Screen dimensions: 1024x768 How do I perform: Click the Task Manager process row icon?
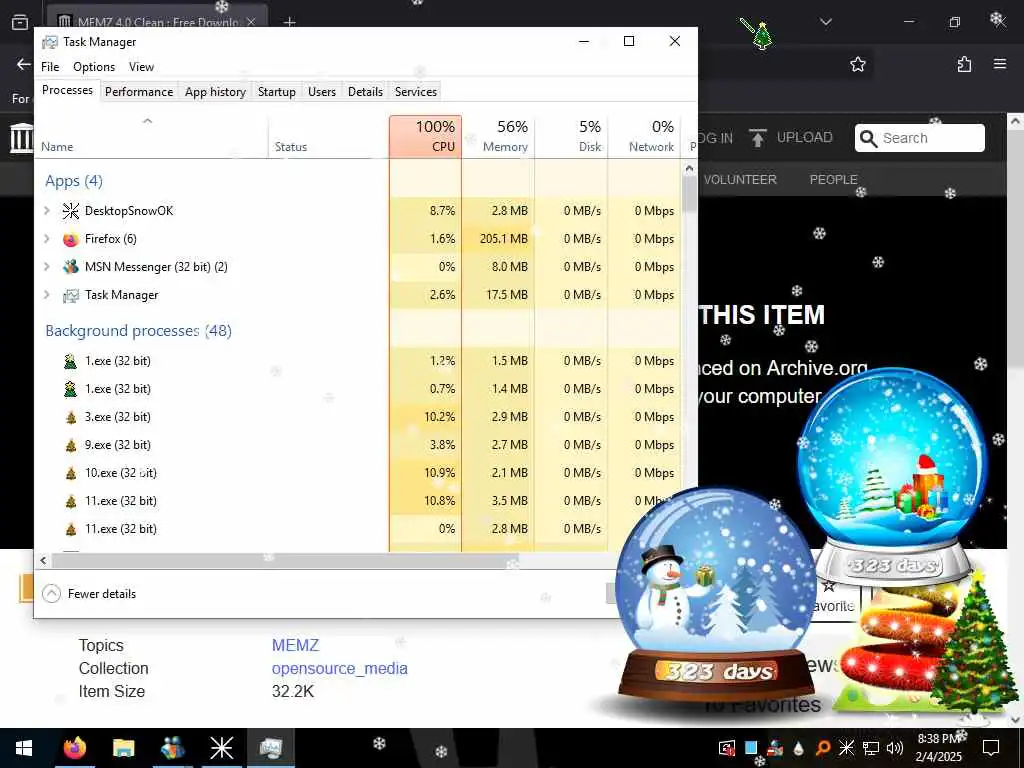pos(71,295)
